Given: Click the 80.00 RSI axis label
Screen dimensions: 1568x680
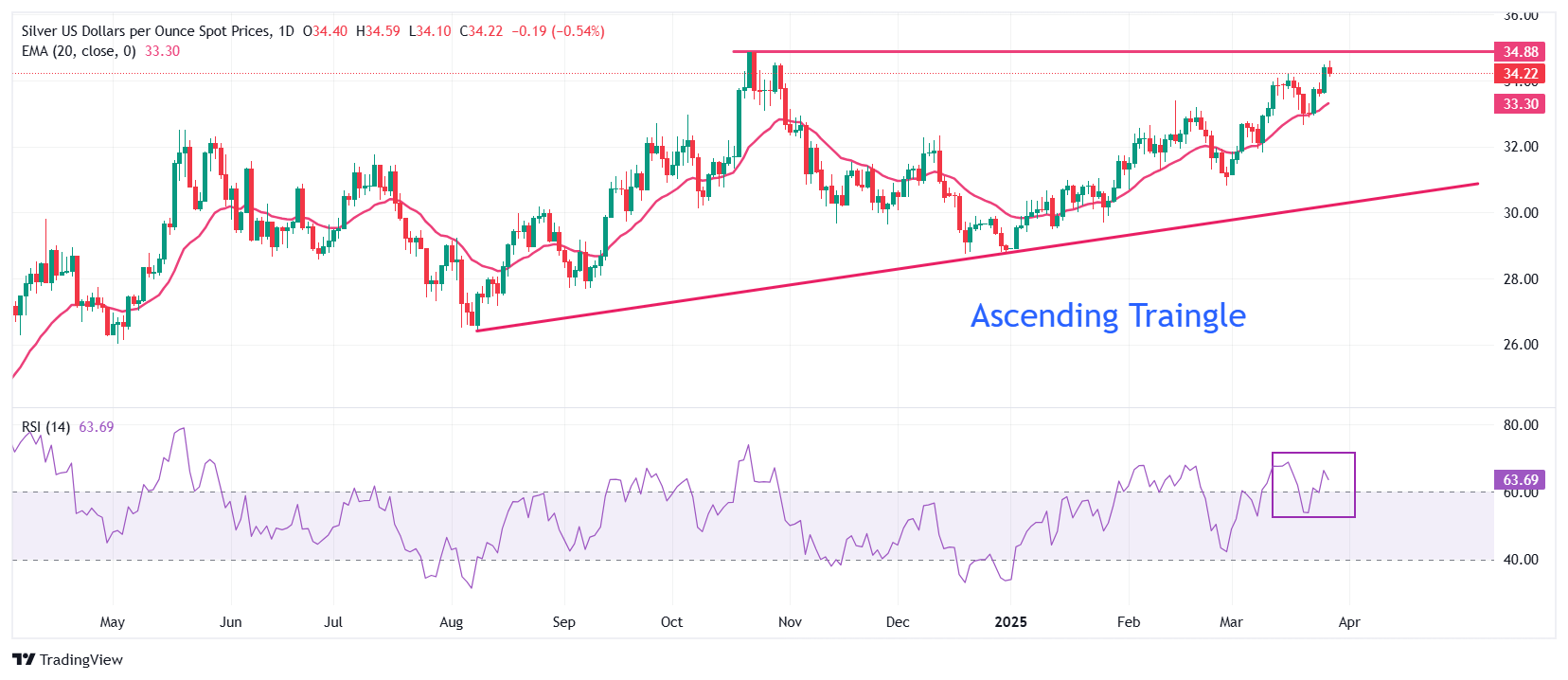Looking at the screenshot, I should point(1521,425).
